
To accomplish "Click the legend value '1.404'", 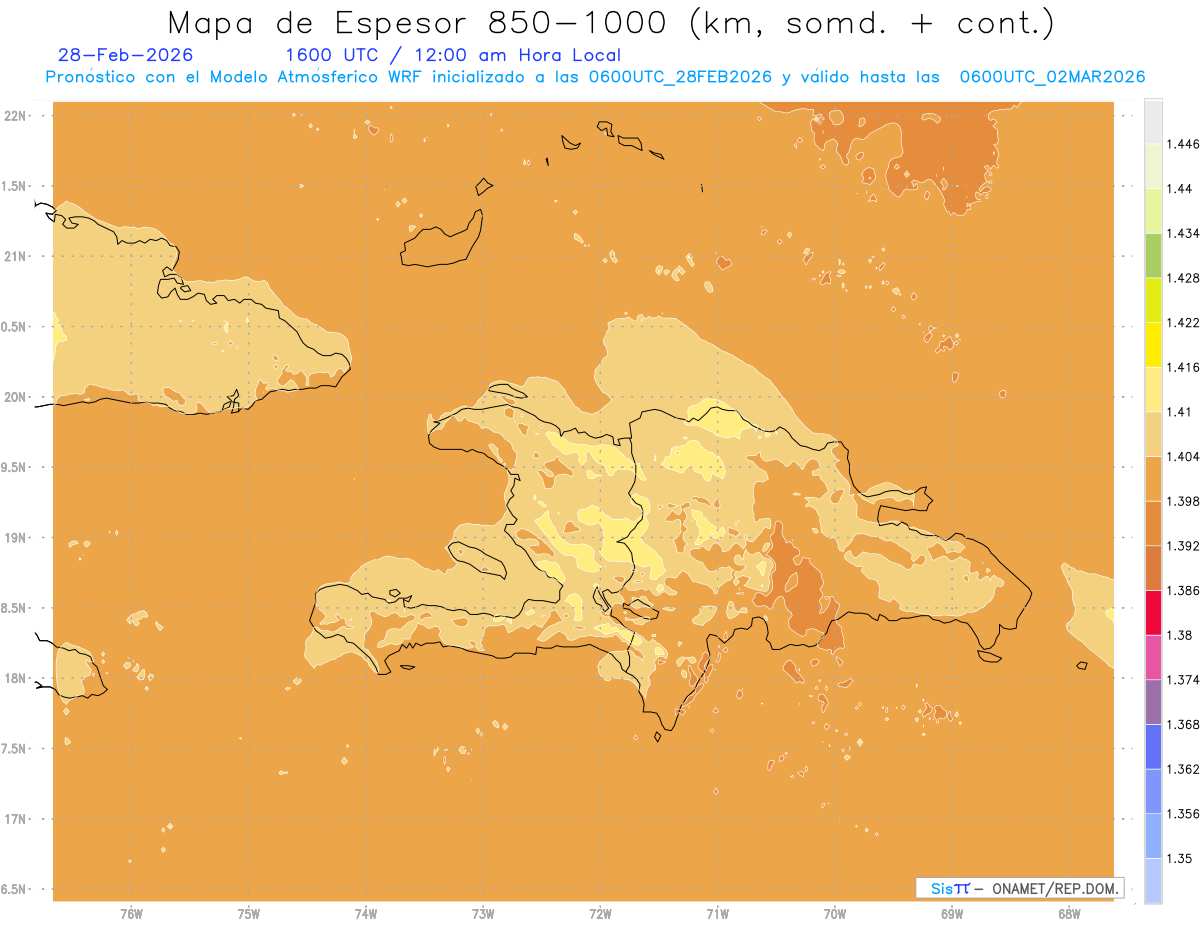I will click(1183, 456).
